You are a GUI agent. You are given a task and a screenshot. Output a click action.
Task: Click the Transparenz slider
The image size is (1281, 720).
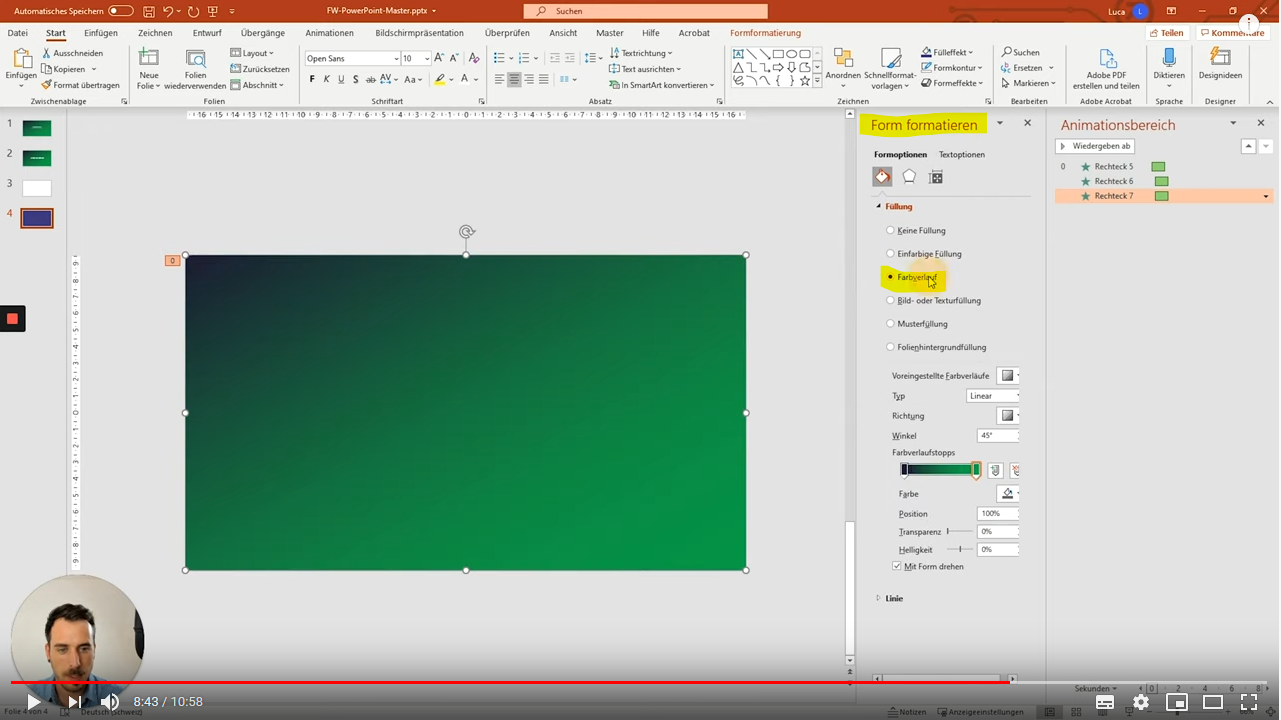coord(959,531)
